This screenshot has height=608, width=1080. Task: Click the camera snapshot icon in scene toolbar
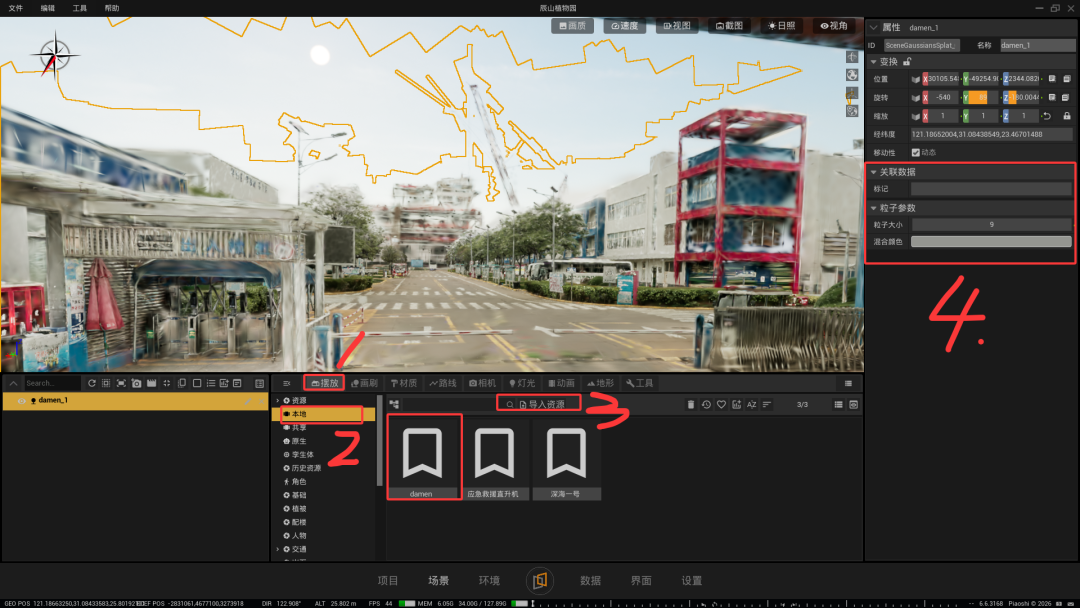pos(136,384)
